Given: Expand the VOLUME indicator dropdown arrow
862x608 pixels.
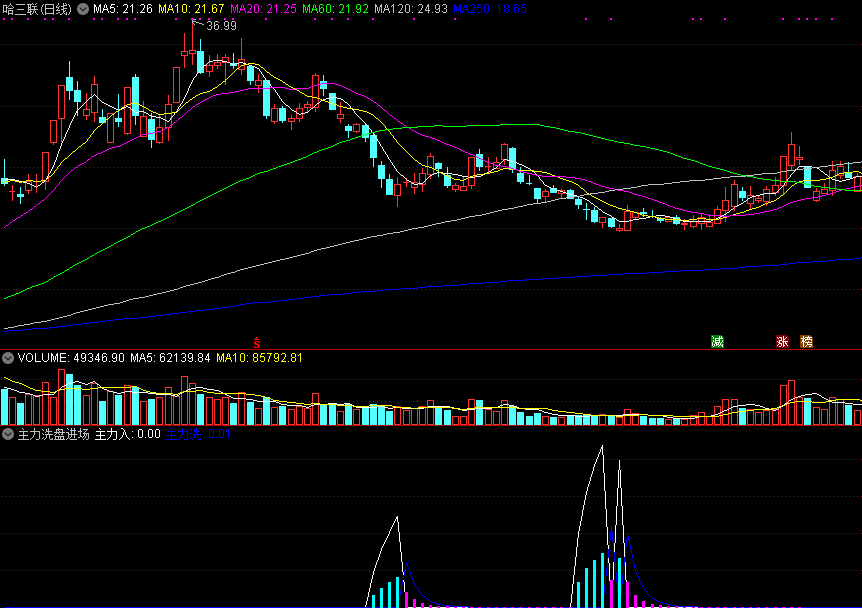Looking at the screenshot, I should (8, 358).
